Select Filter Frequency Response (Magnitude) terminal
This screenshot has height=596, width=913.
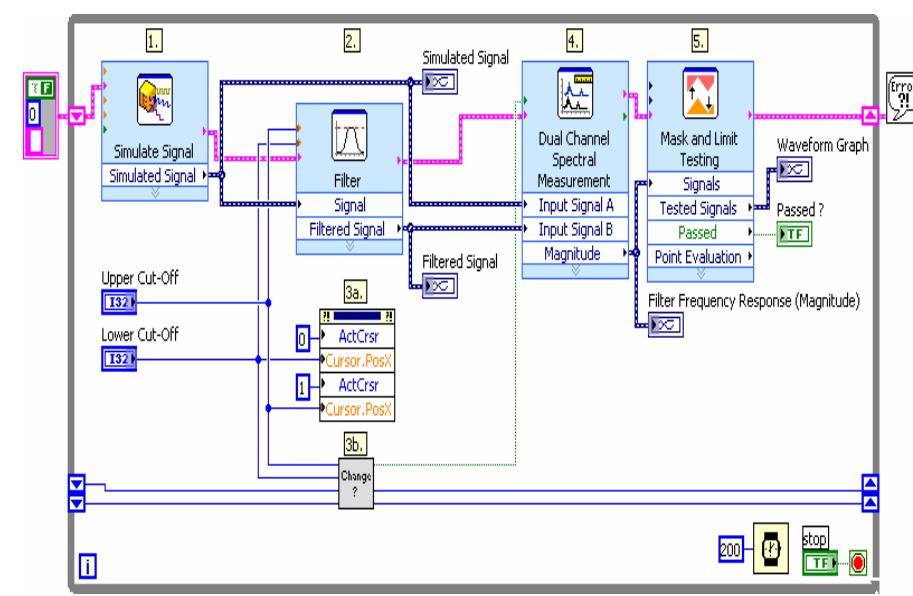(x=666, y=325)
